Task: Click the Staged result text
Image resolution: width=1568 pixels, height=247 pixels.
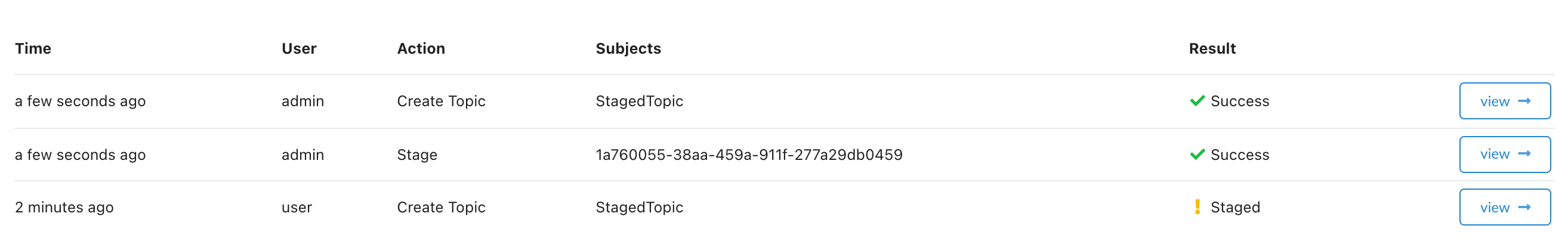Action: coord(1235,208)
